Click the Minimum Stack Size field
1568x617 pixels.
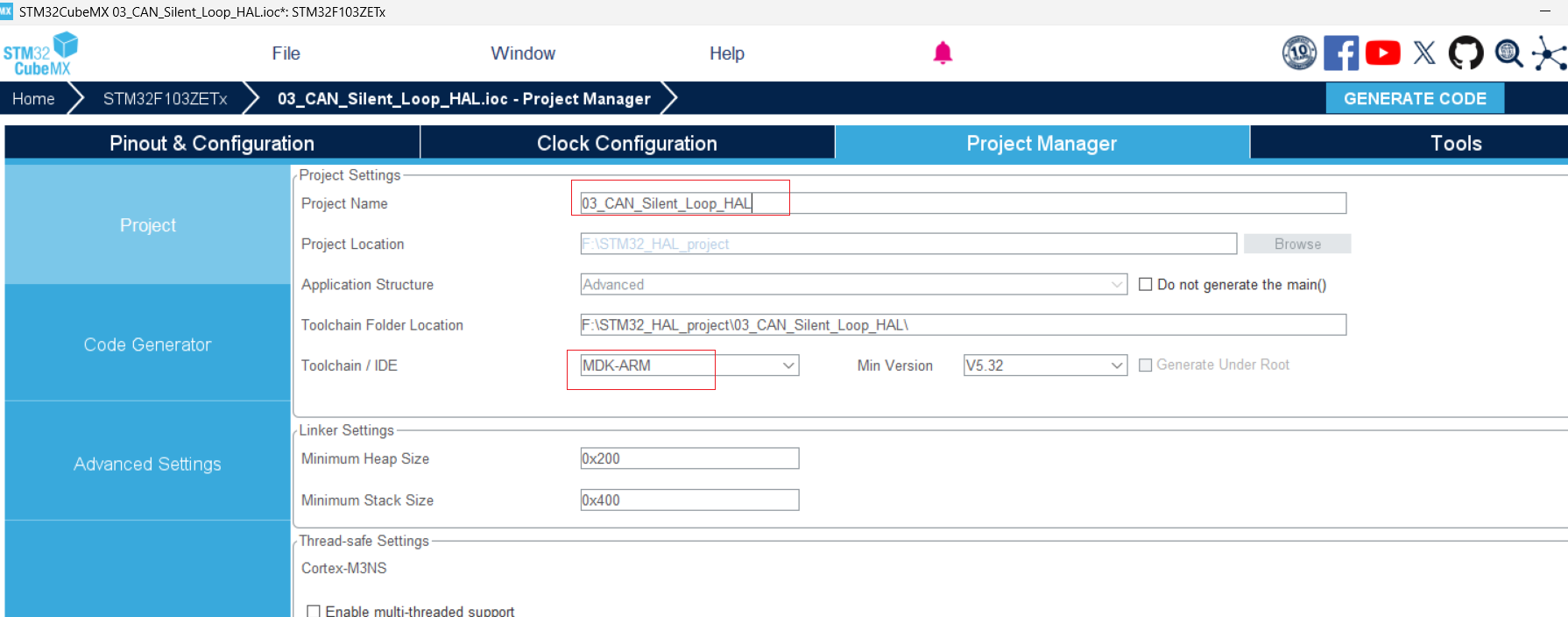(689, 500)
